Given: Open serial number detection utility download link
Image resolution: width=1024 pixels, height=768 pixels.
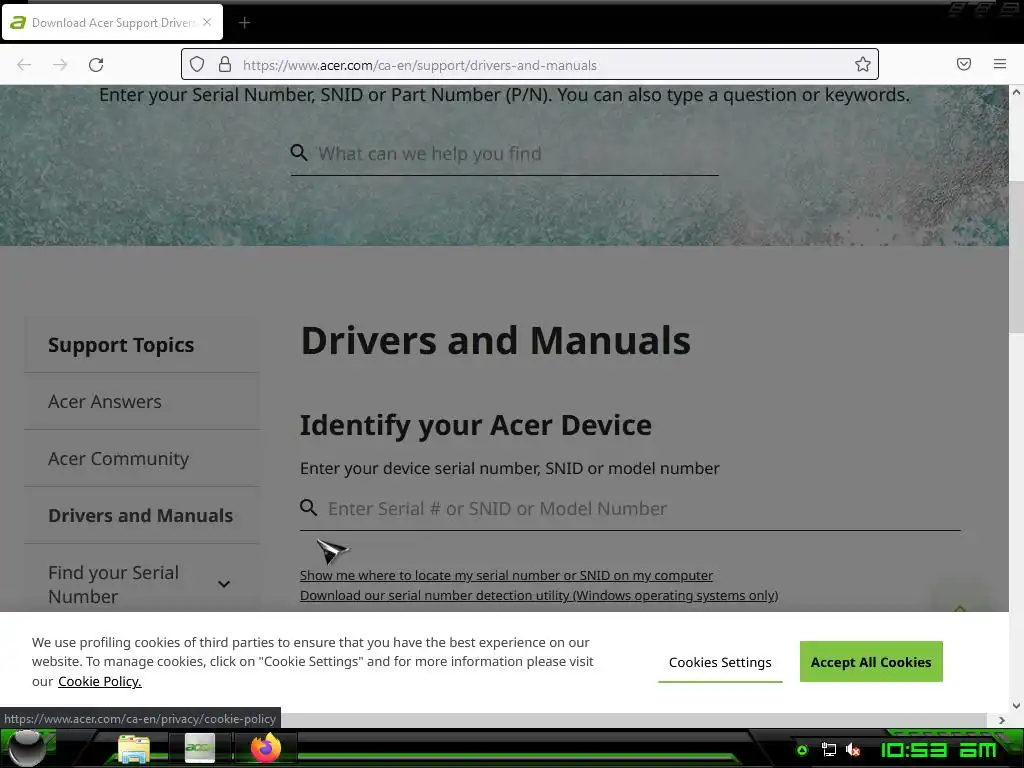Looking at the screenshot, I should [539, 596].
